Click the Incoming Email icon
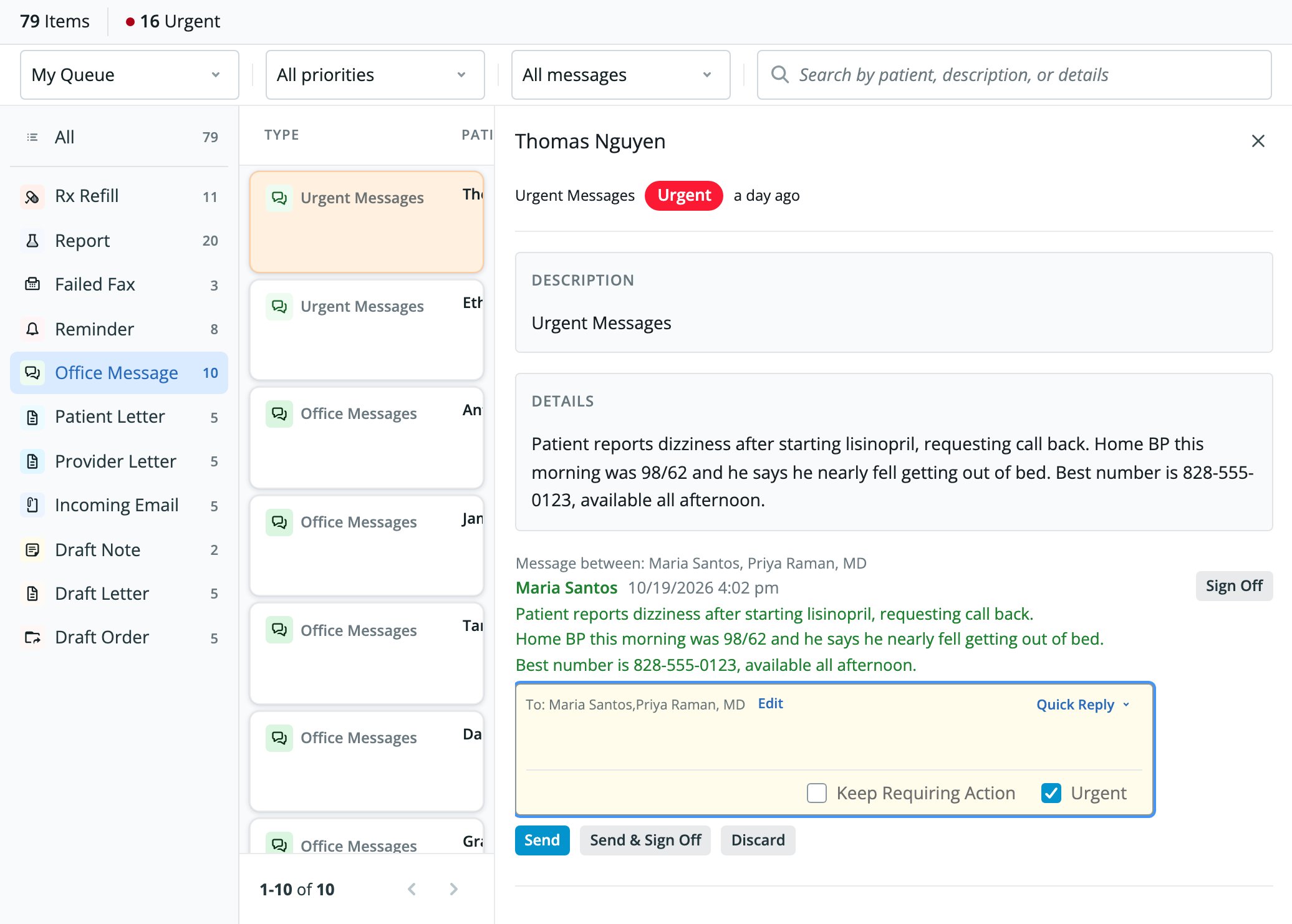Viewport: 1292px width, 924px height. [x=32, y=505]
